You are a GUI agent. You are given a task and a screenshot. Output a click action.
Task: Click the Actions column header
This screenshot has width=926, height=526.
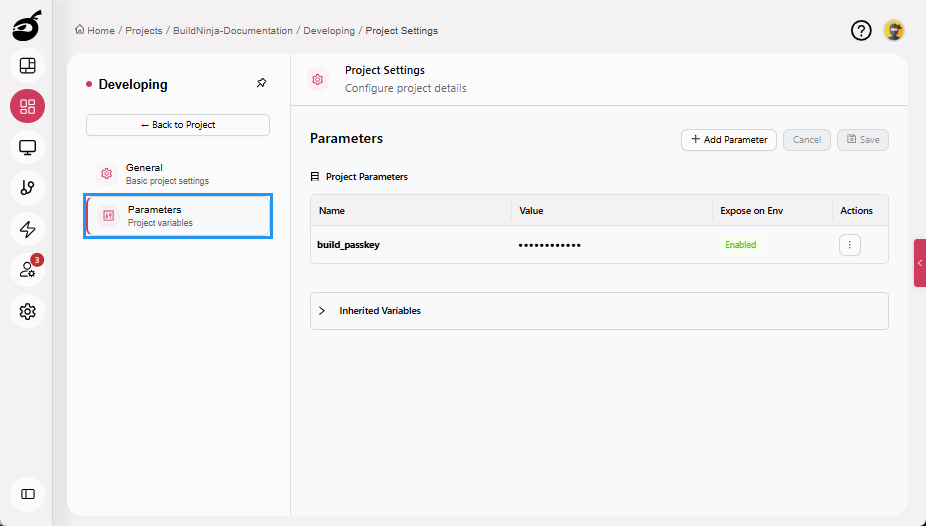coord(856,211)
